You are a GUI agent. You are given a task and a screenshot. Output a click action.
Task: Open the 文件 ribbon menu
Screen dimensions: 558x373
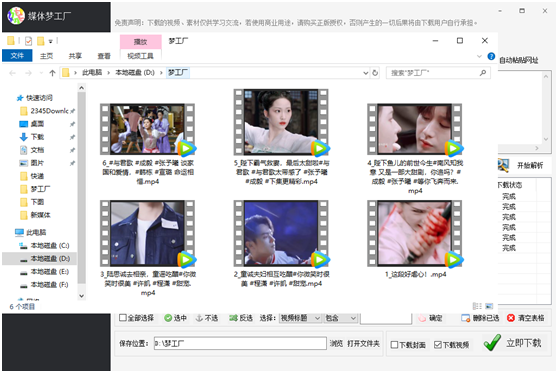(x=17, y=56)
